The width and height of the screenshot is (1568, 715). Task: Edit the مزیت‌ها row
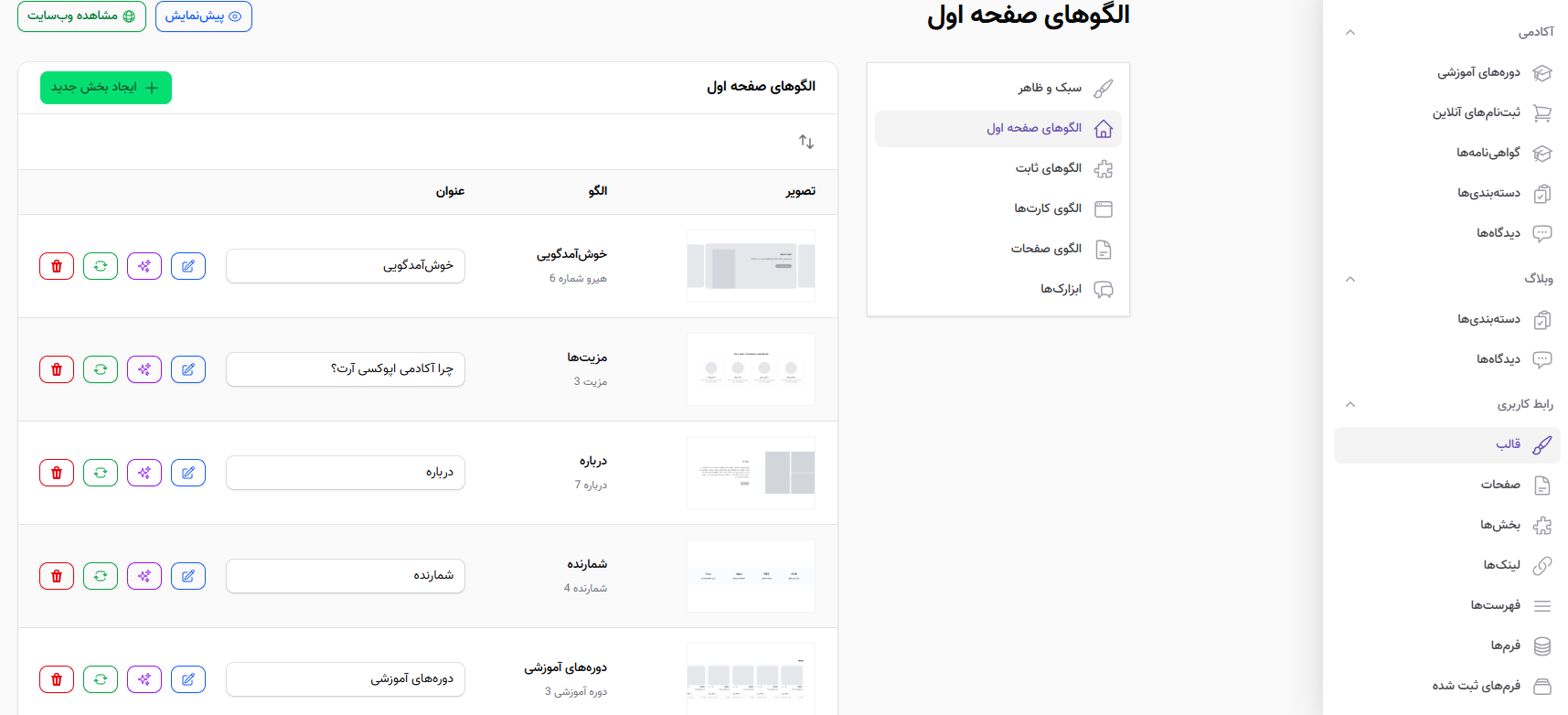(188, 369)
